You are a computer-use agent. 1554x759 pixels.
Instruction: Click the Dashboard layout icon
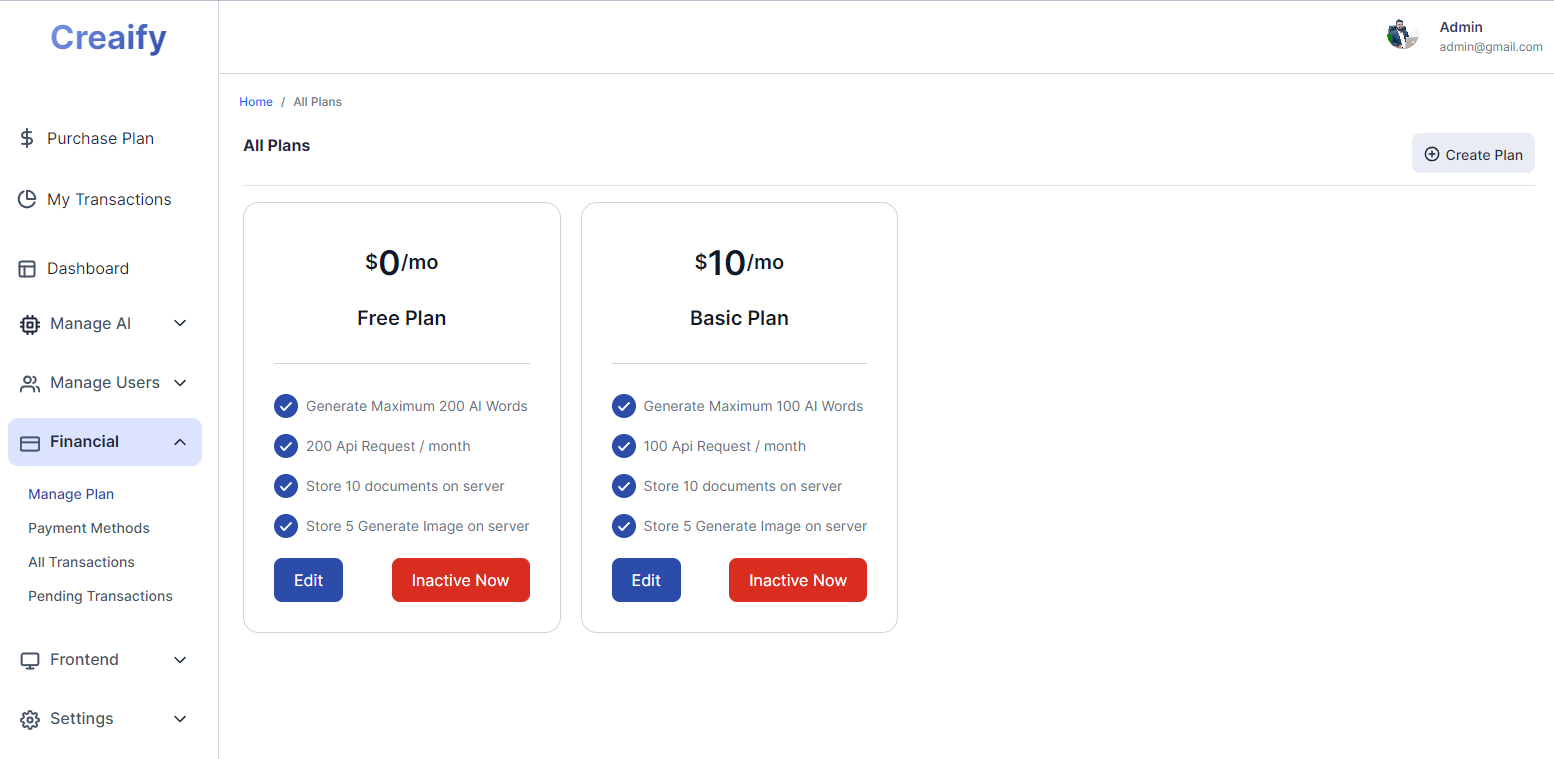[x=27, y=269]
